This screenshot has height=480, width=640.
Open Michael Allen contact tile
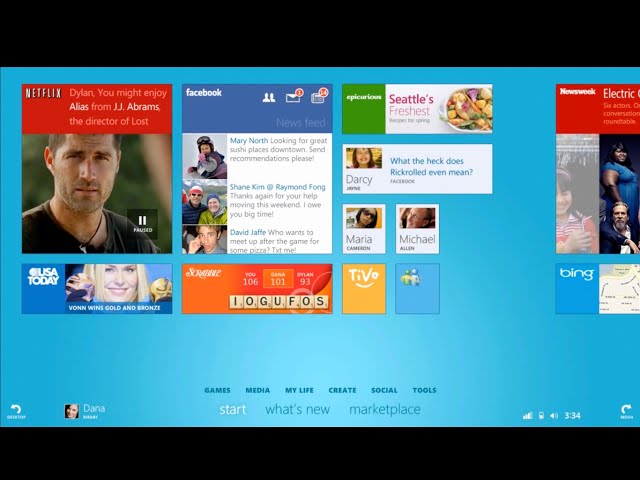pyautogui.click(x=417, y=229)
